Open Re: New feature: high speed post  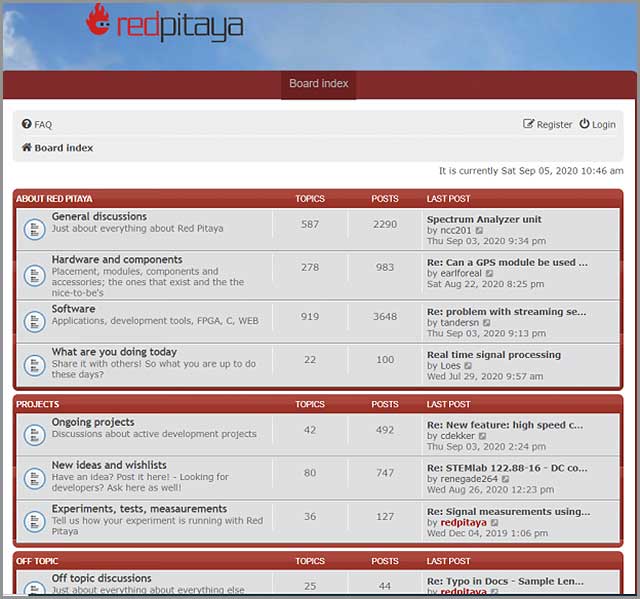pyautogui.click(x=505, y=425)
